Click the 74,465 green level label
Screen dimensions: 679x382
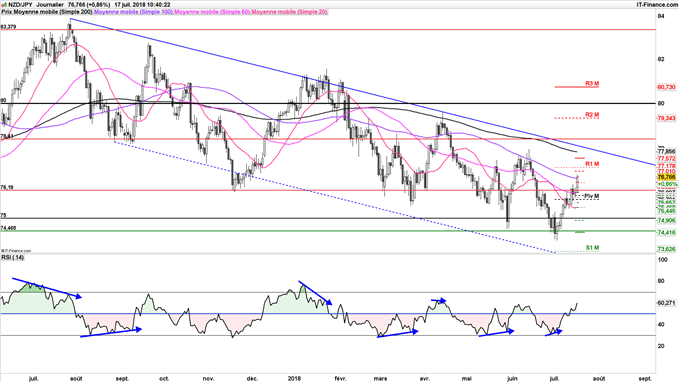click(x=9, y=228)
